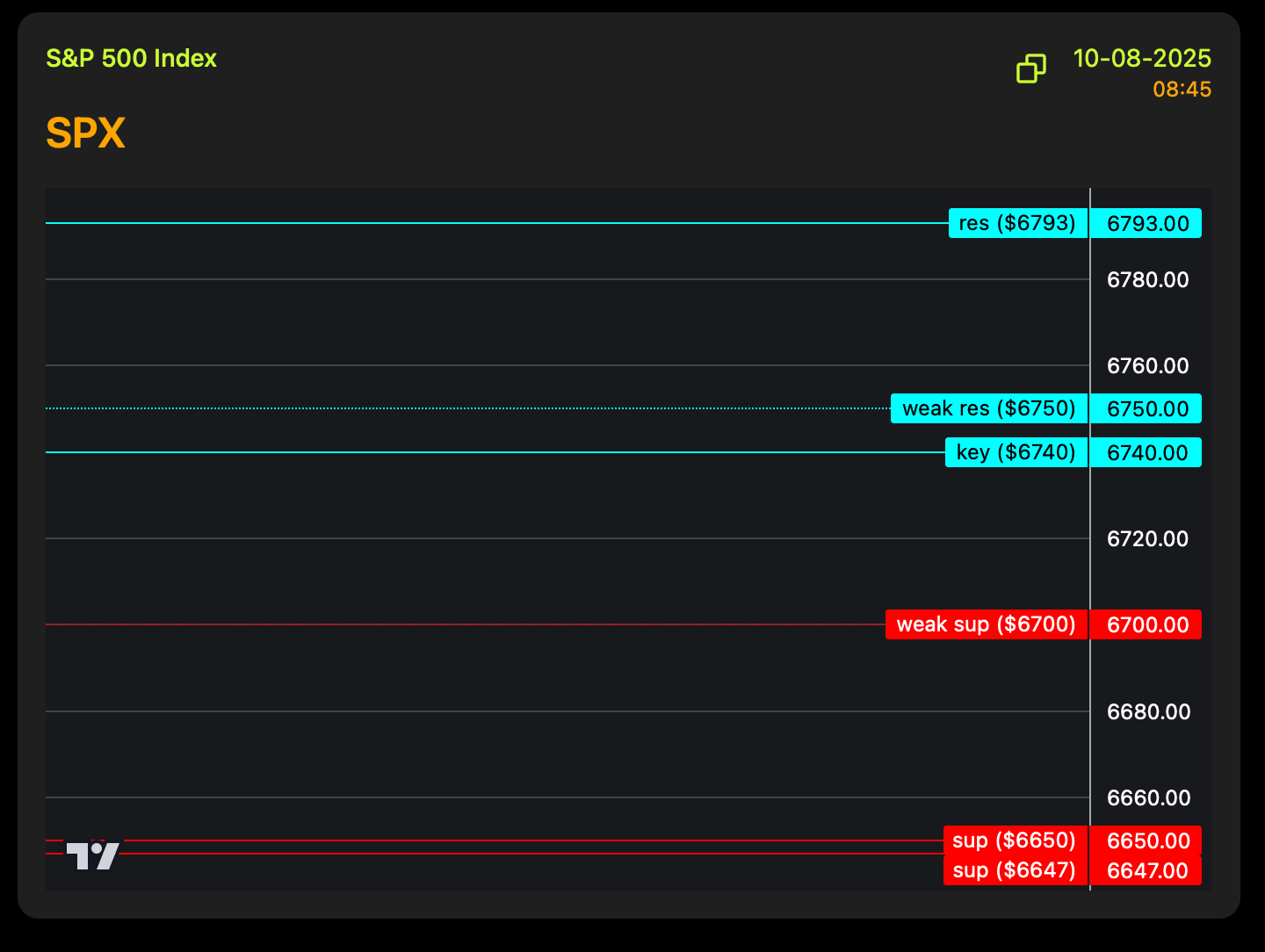Click the 6780.00 price axis label
Viewport: 1265px width, 952px height.
1147,280
